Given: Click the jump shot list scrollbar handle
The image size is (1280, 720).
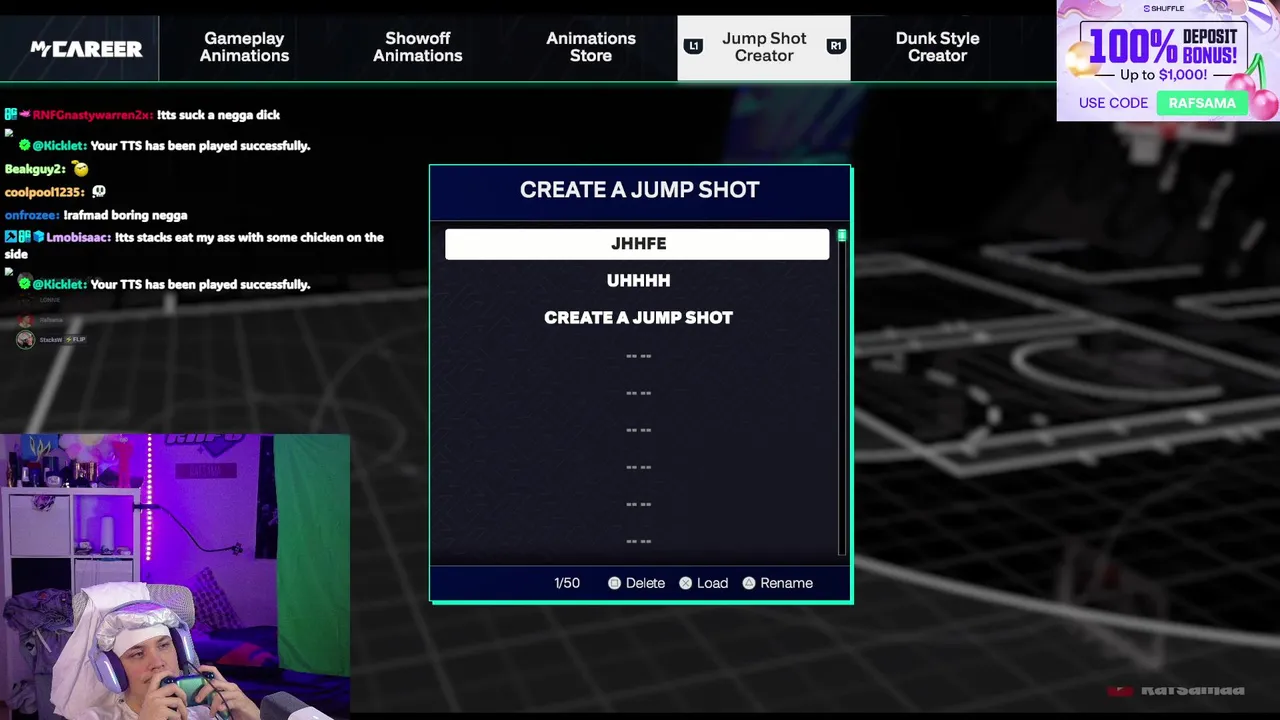Looking at the screenshot, I should pos(842,236).
